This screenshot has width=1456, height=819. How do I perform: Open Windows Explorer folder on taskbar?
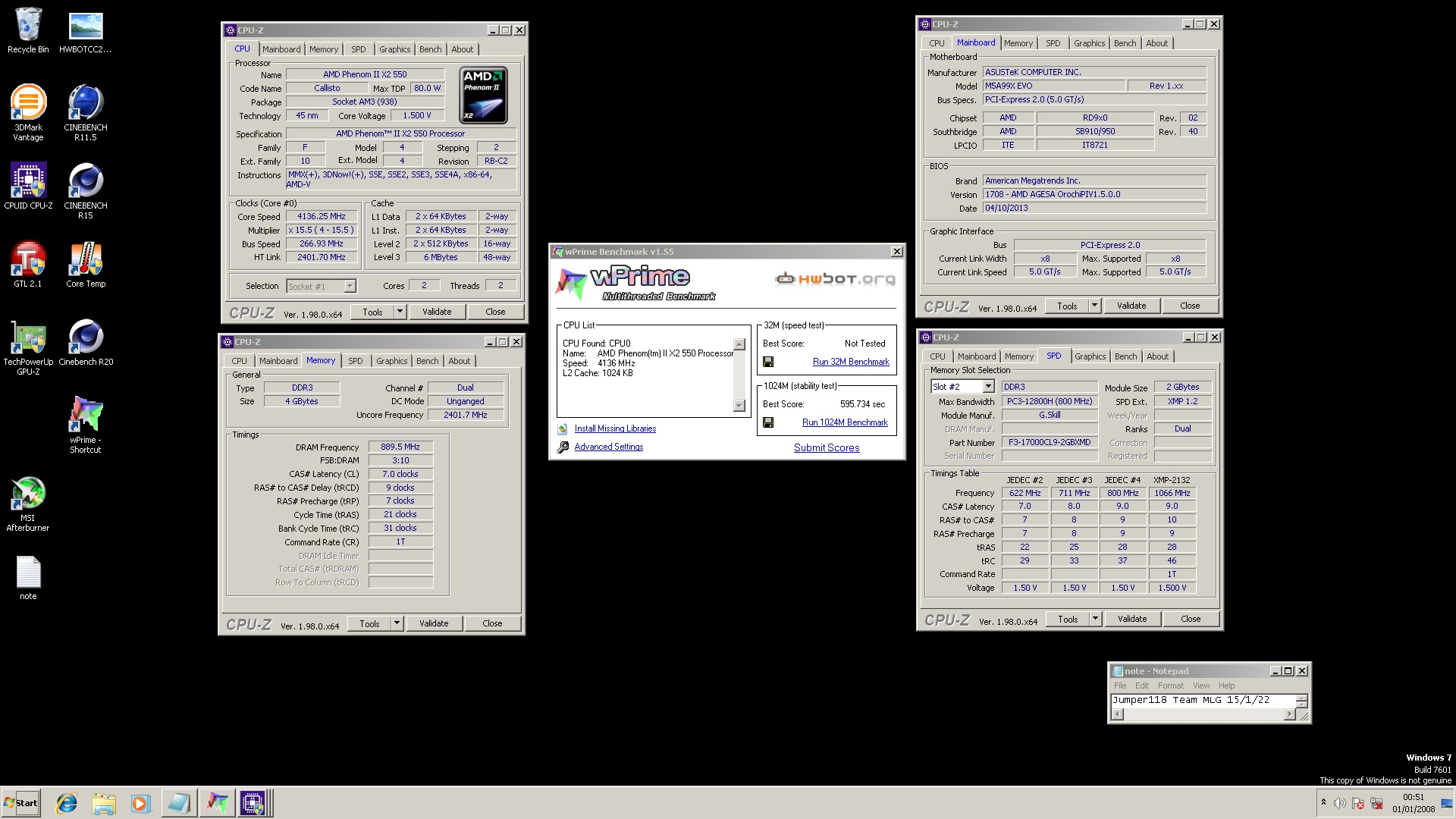coord(104,803)
